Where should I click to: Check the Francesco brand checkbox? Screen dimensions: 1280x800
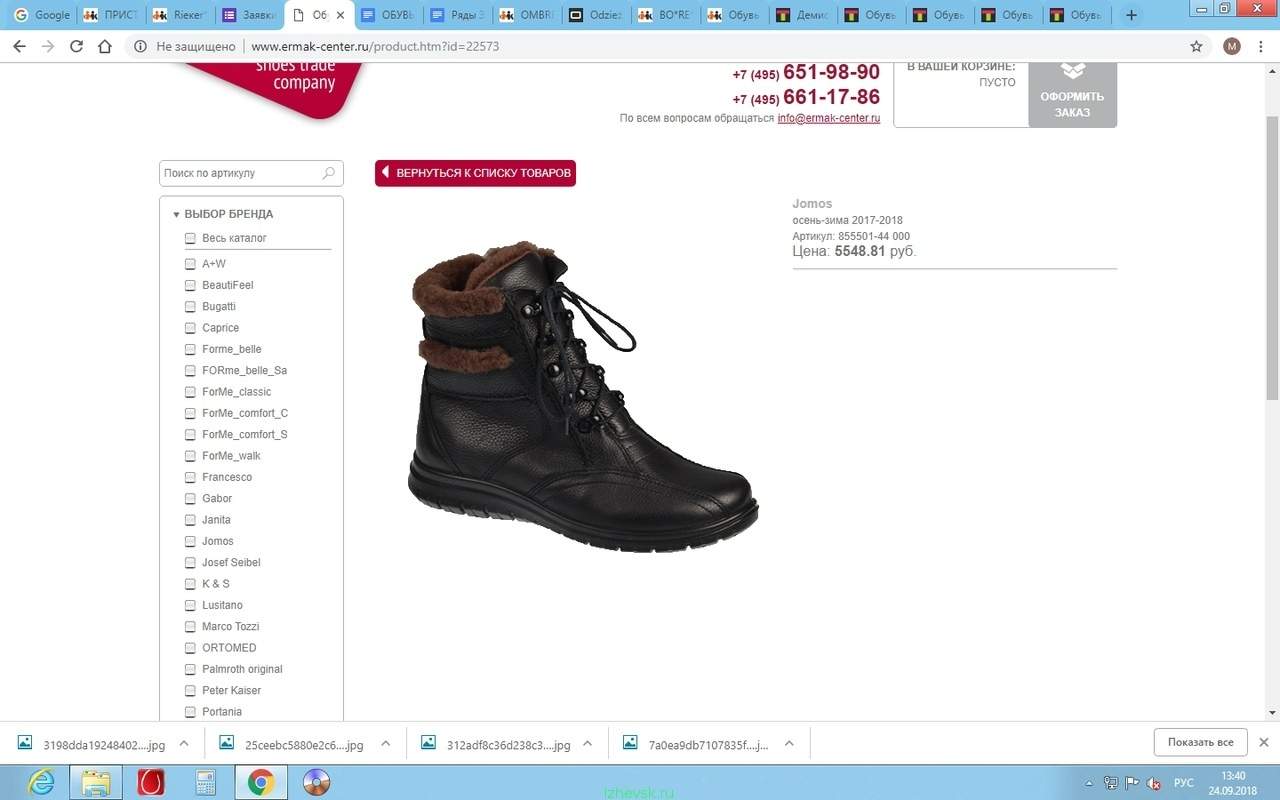click(190, 477)
